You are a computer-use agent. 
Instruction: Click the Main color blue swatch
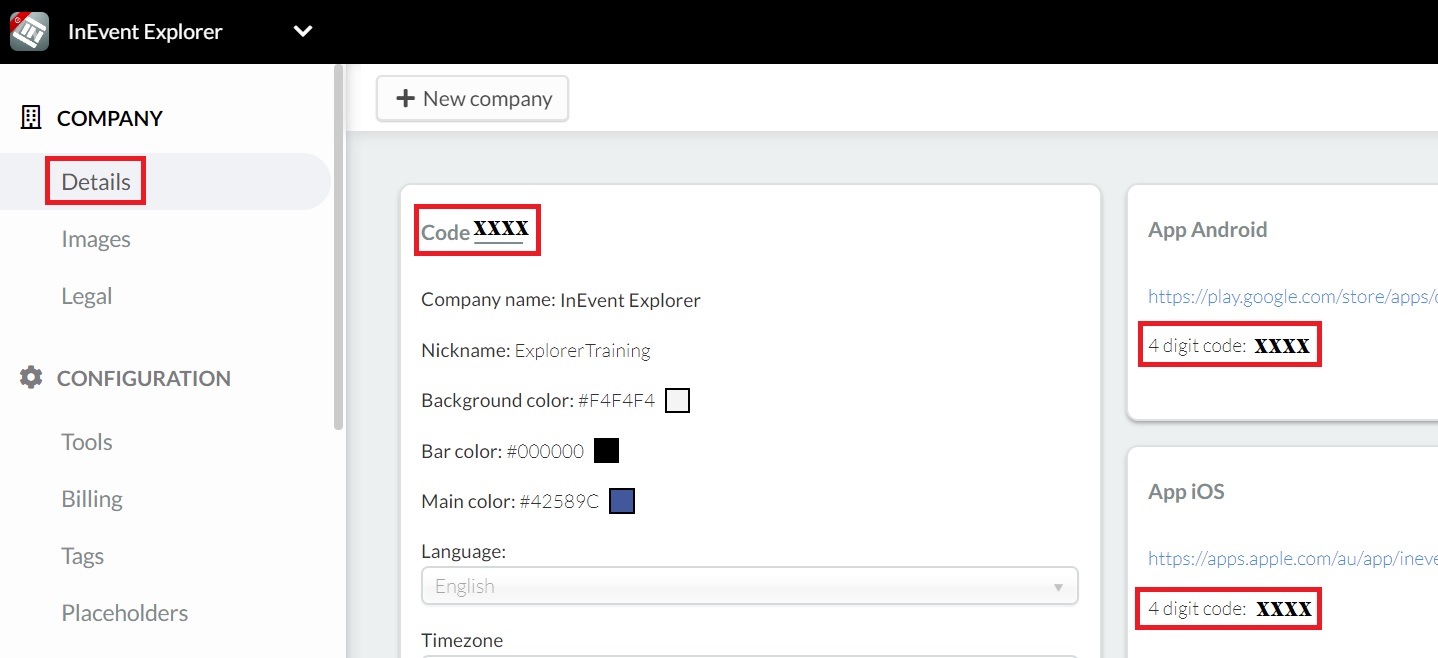click(x=622, y=501)
